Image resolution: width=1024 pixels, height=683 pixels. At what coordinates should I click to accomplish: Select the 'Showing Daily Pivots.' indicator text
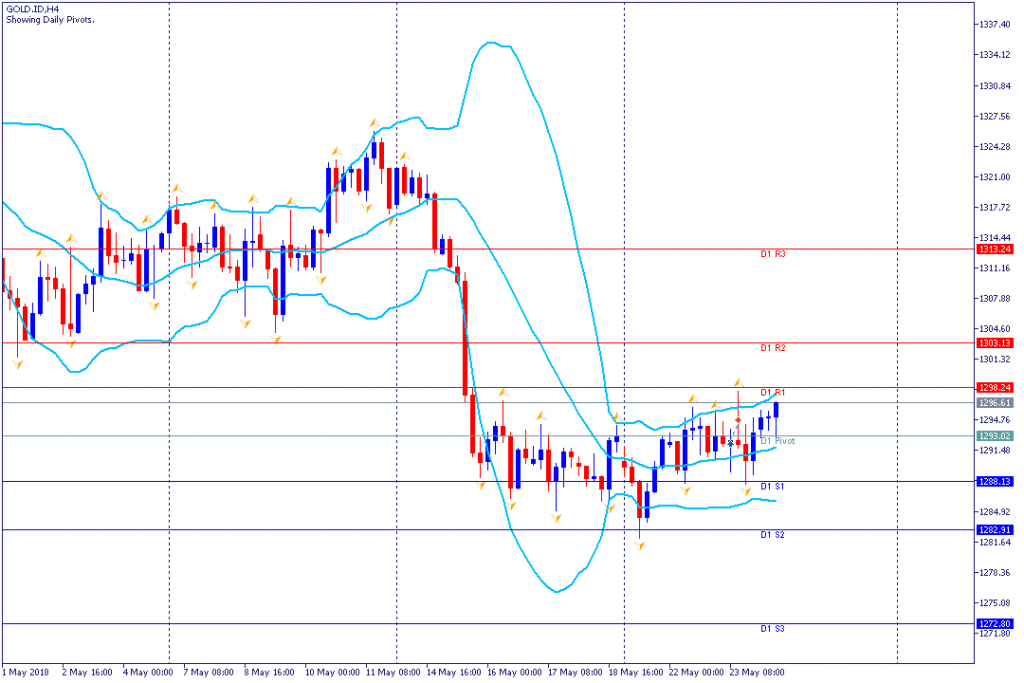tap(50, 20)
